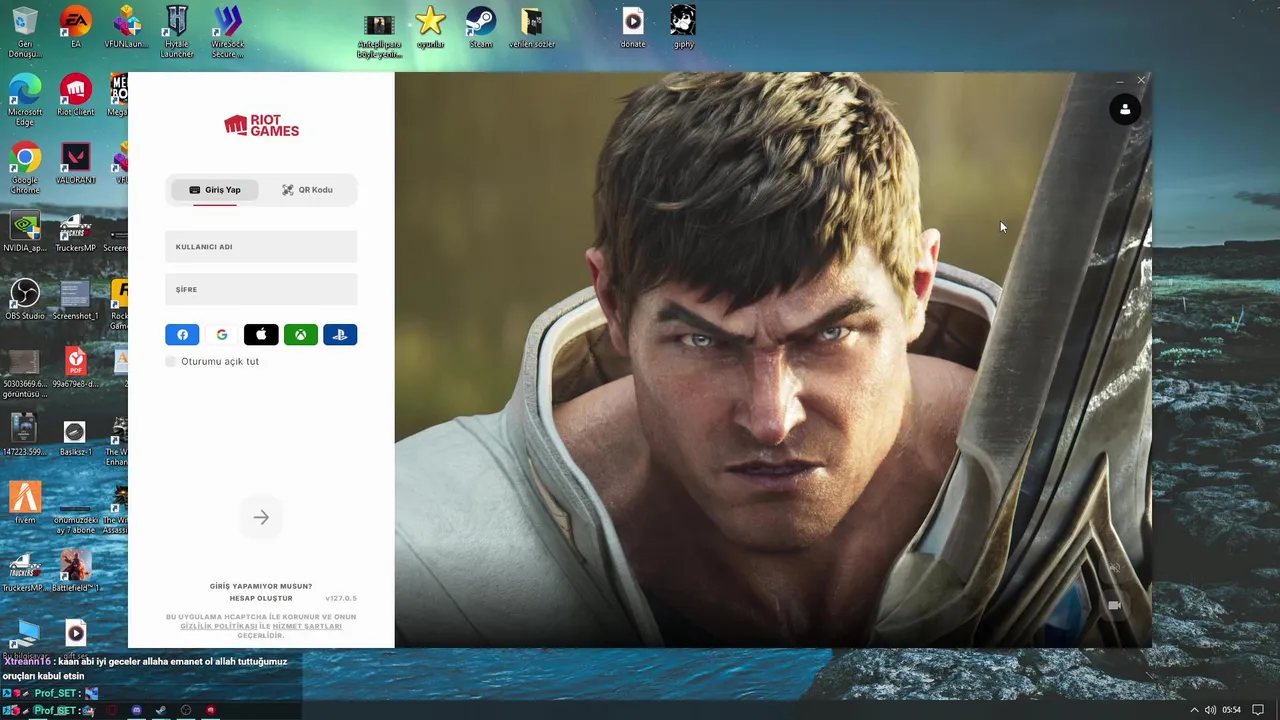
Task: Select the 'giphy' desktop file
Action: (684, 27)
